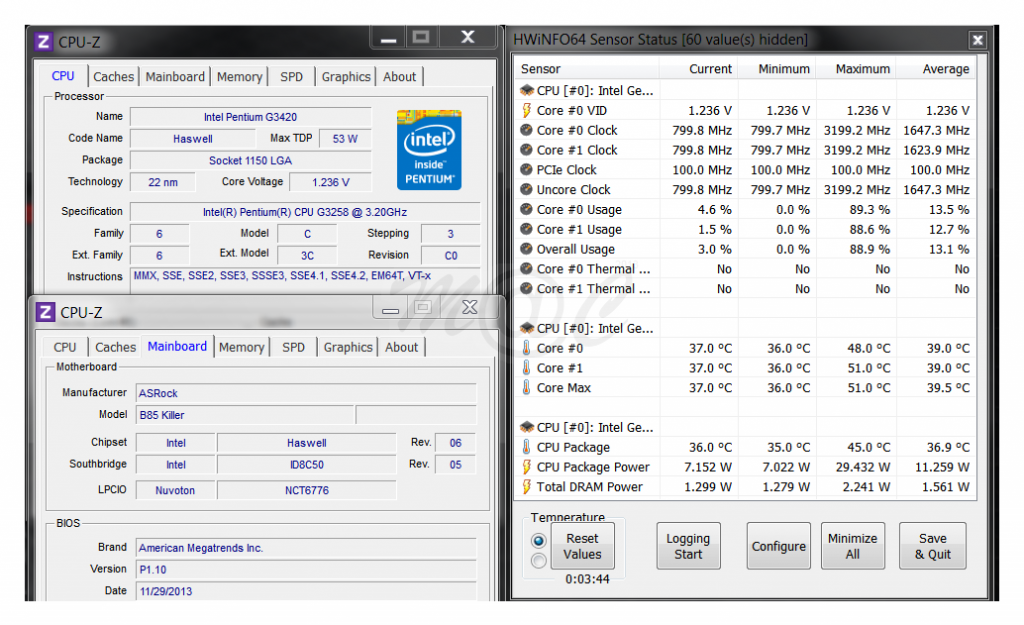This screenshot has height=625, width=1024.
Task: Switch to SPD tab in the lower CPU-Z window
Action: [x=293, y=347]
